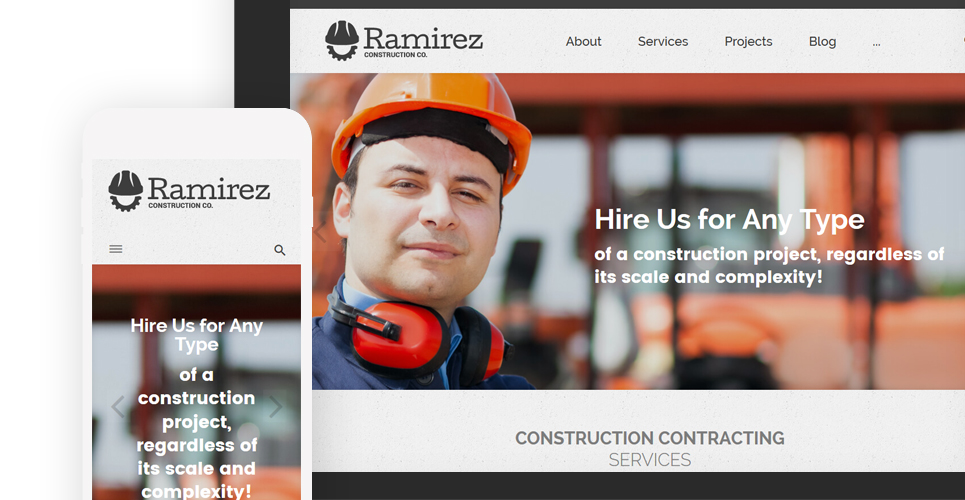Click desktop subtext 'of a construction project, regardless…'
Screen dimensions: 965x500
point(769,265)
